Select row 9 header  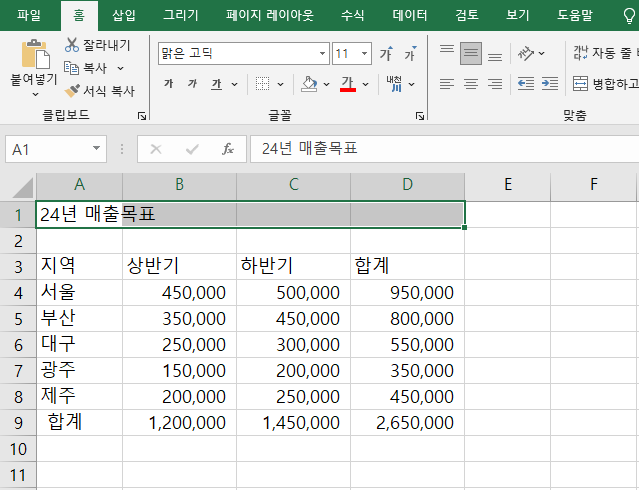[x=18, y=423]
